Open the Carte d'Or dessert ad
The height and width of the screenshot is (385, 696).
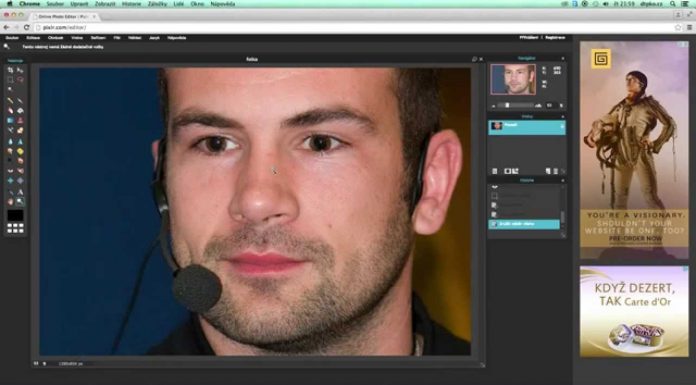[x=634, y=311]
